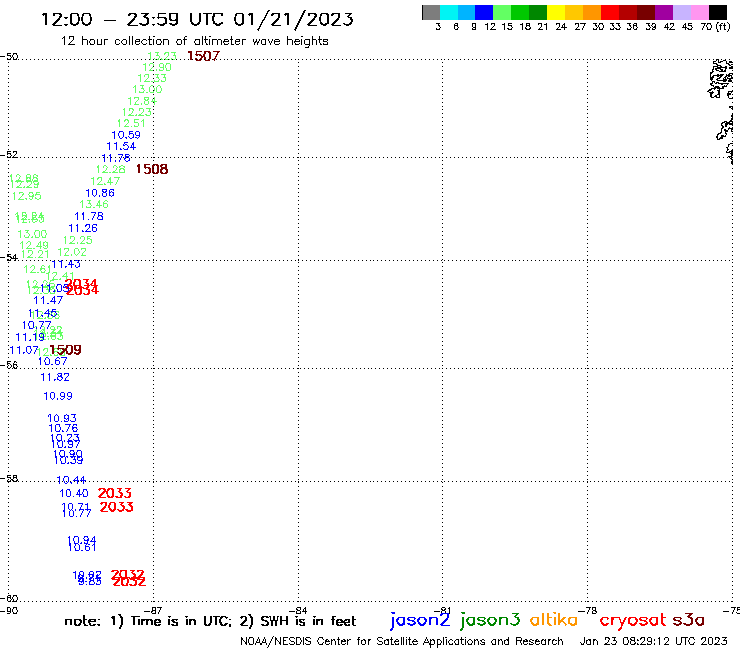The image size is (740, 650).
Task: Click the wave height value 11.07
Action: tap(24, 350)
